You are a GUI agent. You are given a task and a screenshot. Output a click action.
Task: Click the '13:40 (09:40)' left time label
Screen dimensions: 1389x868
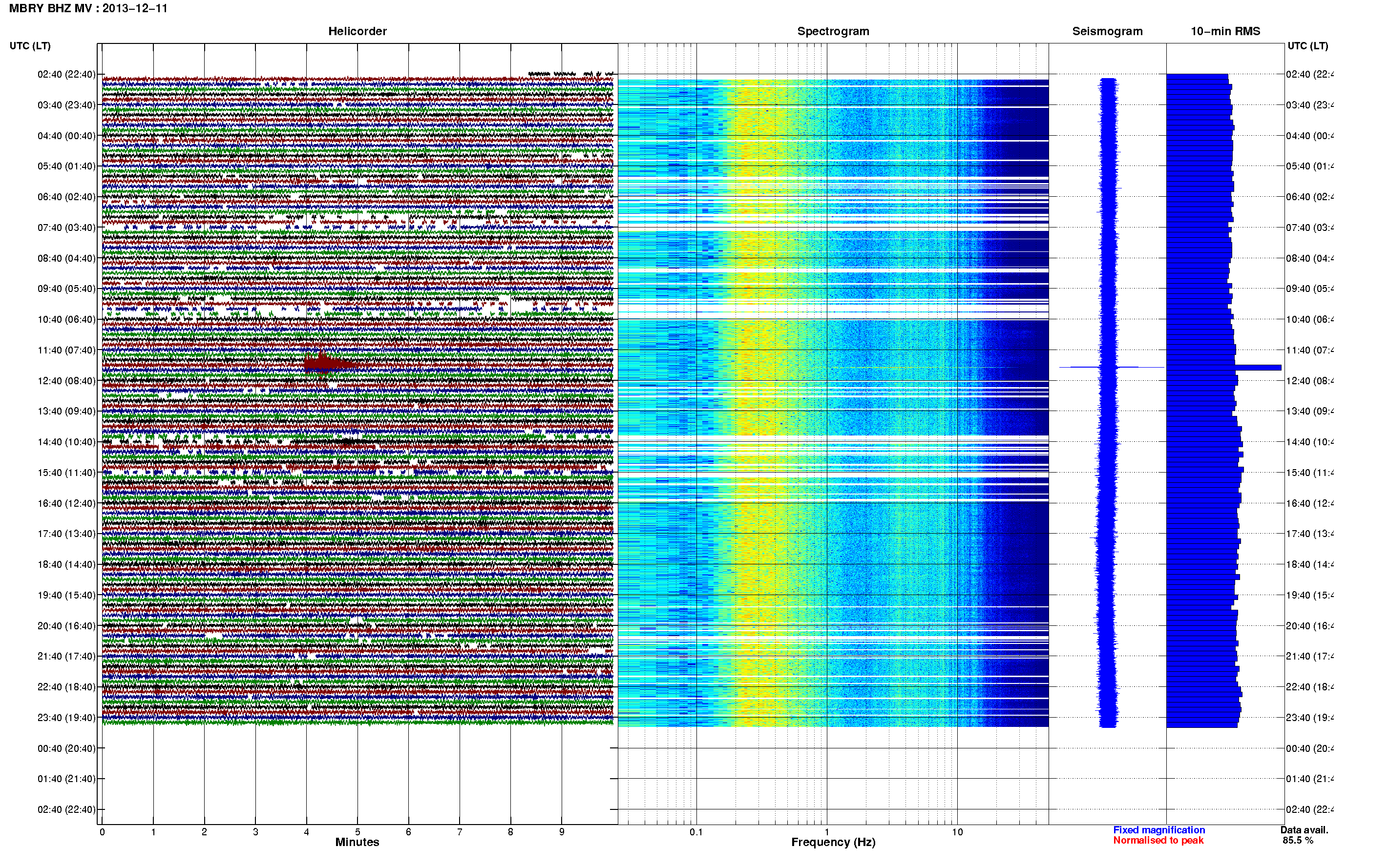pos(66,412)
